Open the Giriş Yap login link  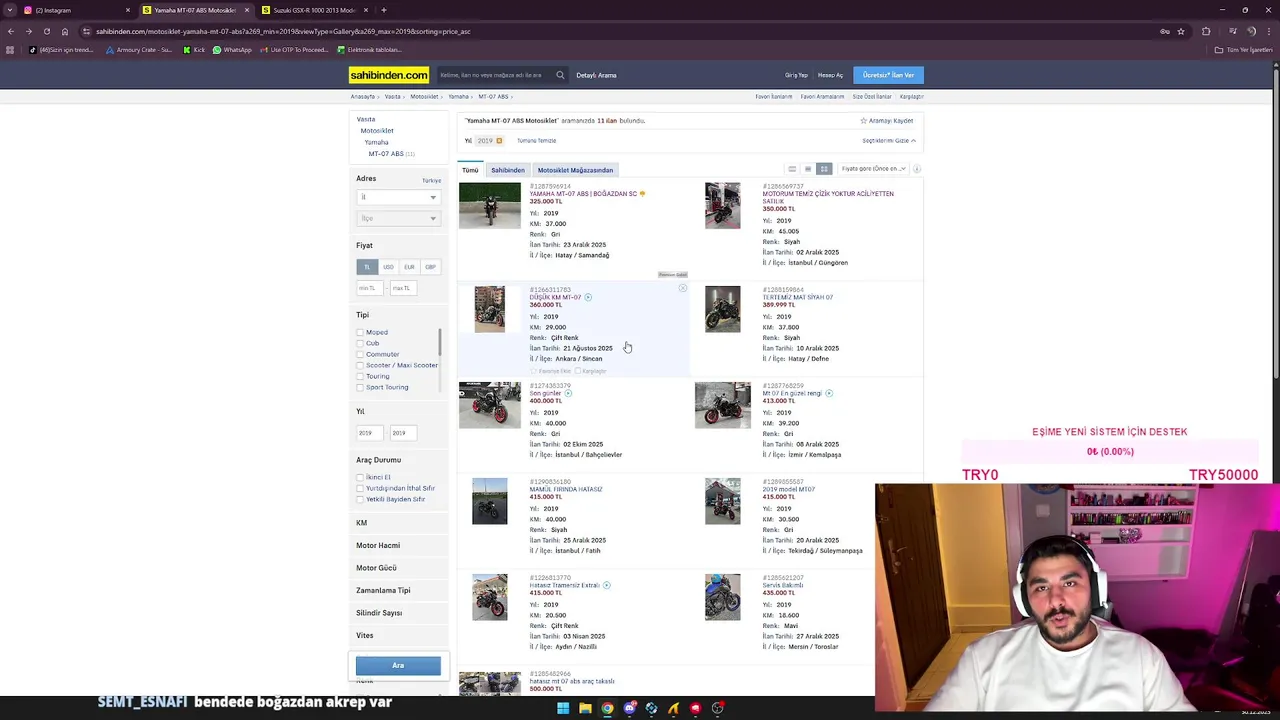click(x=796, y=75)
